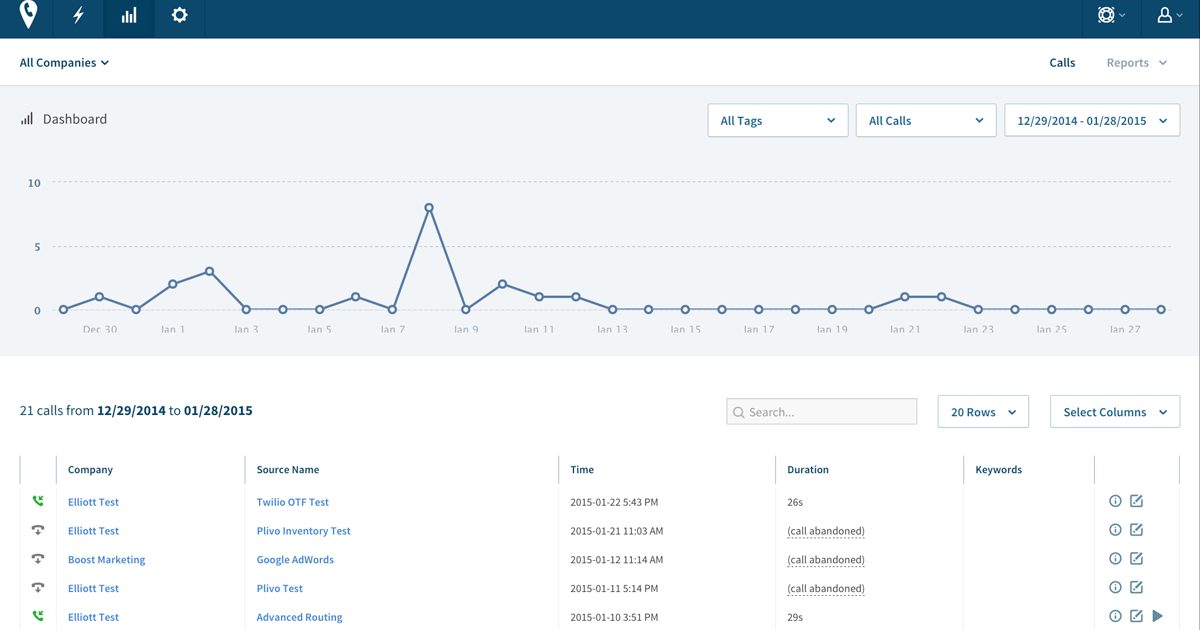Open the gear settings icon
The width and height of the screenshot is (1200, 630).
pos(179,16)
